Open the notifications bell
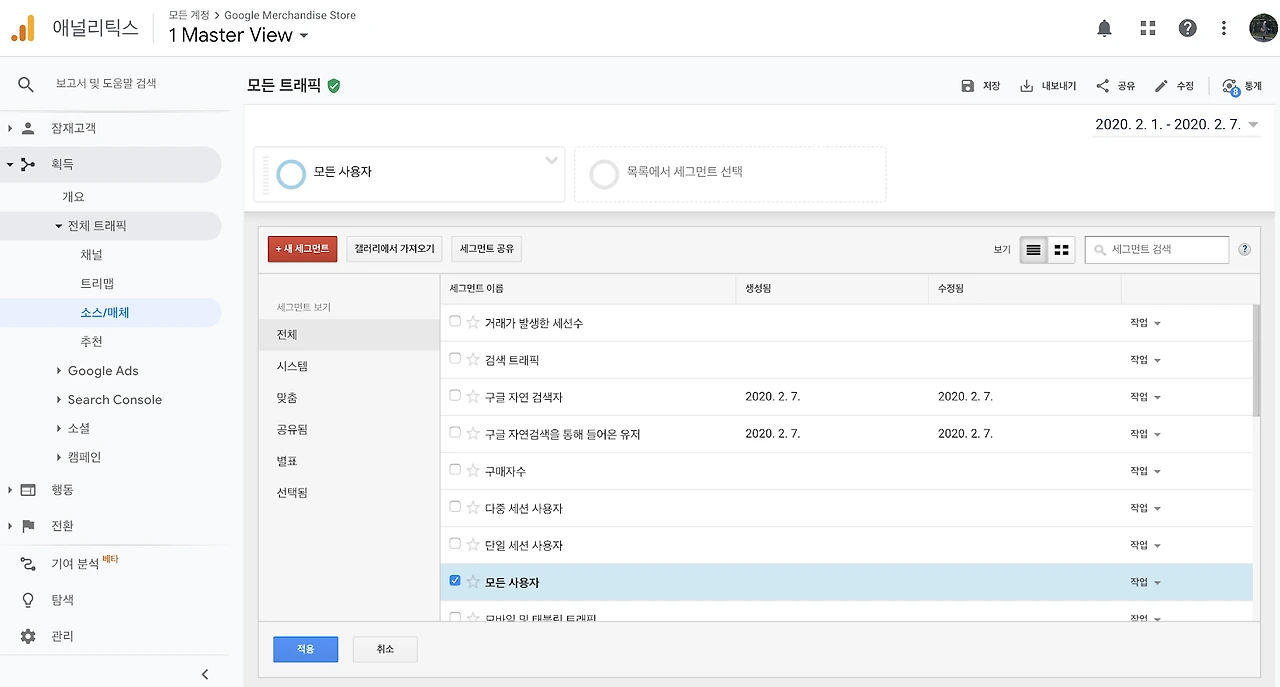This screenshot has height=687, width=1280. point(1104,28)
